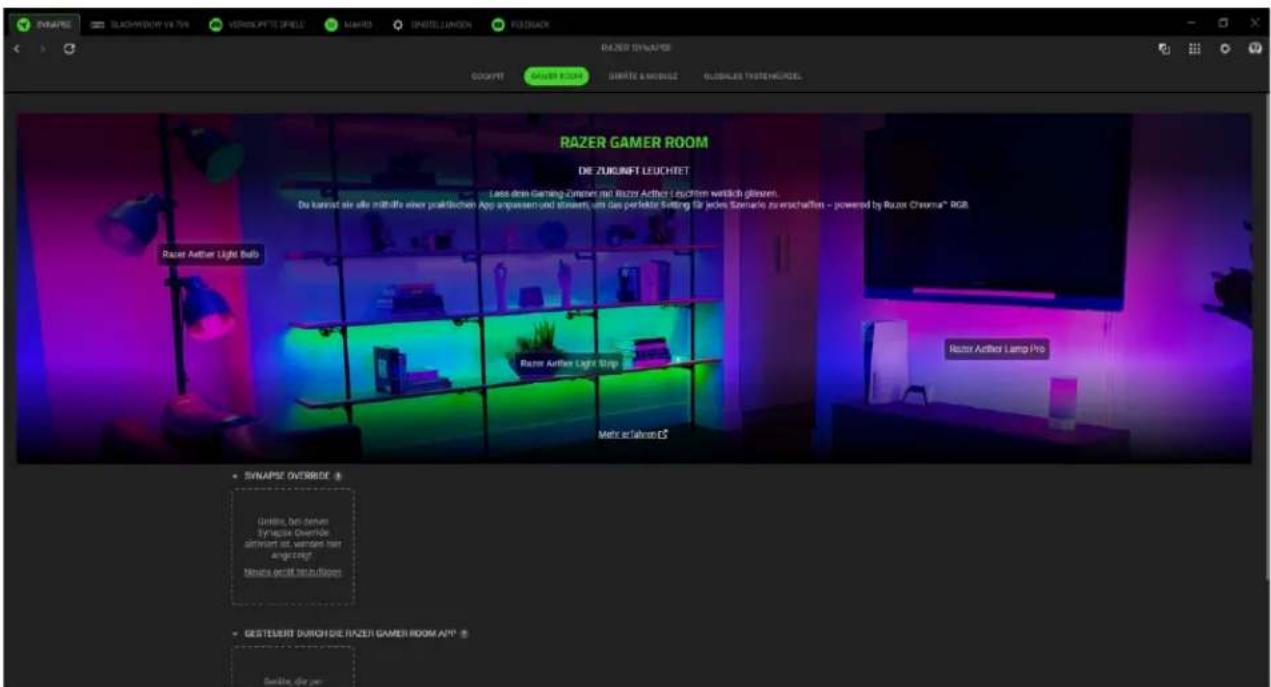
Task: Select the Cockpit navigation item
Action: (488, 76)
